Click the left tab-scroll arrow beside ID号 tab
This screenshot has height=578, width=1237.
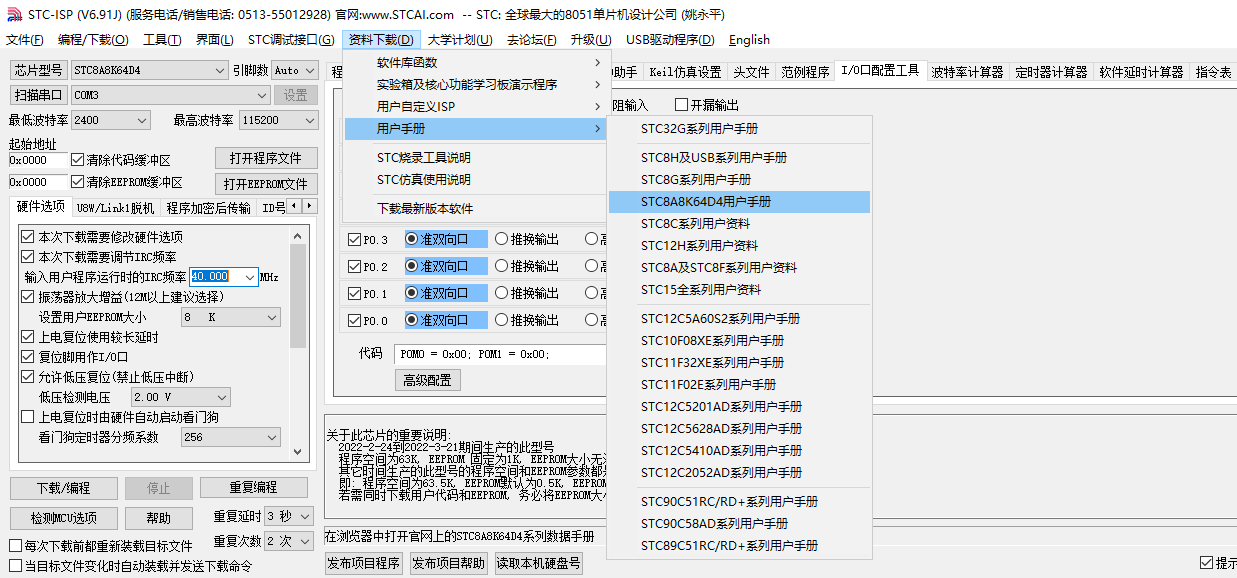(x=295, y=206)
